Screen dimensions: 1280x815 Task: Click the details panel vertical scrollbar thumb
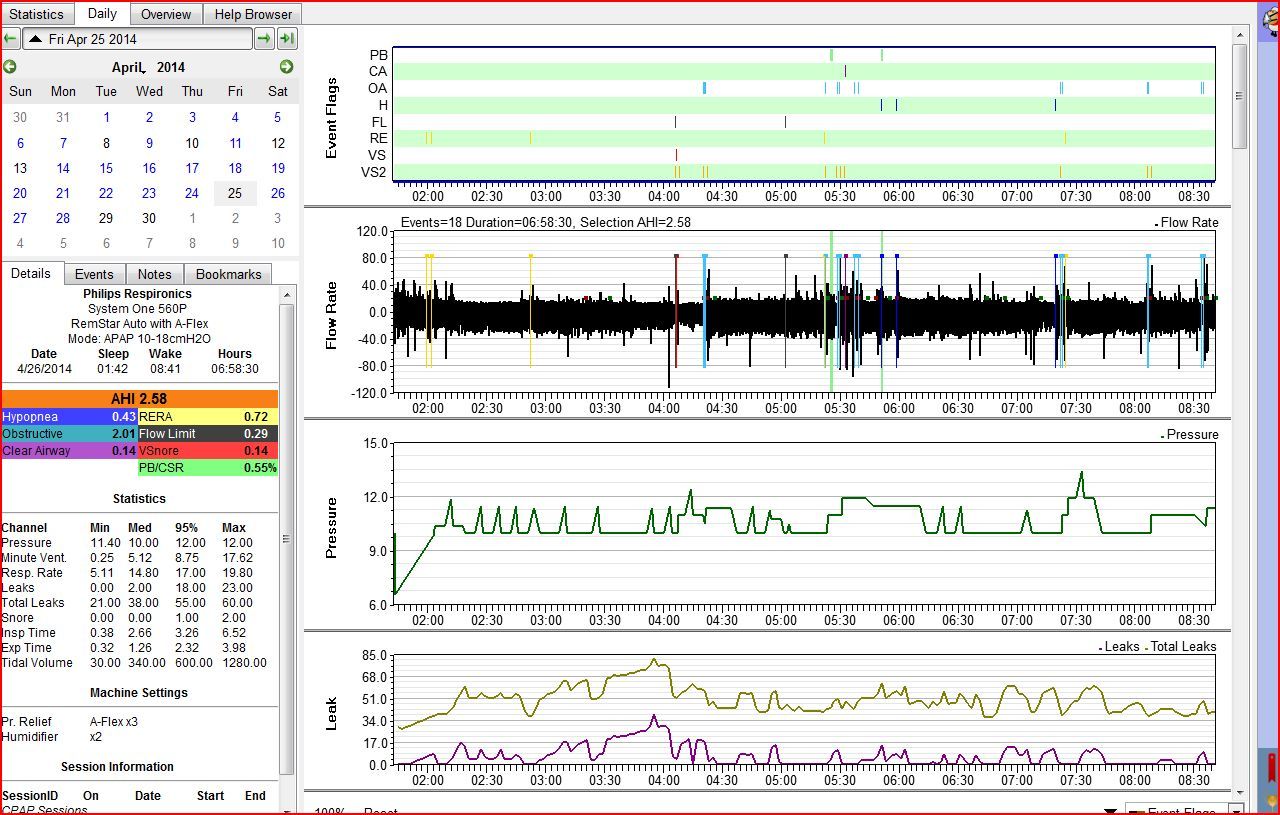[x=287, y=538]
